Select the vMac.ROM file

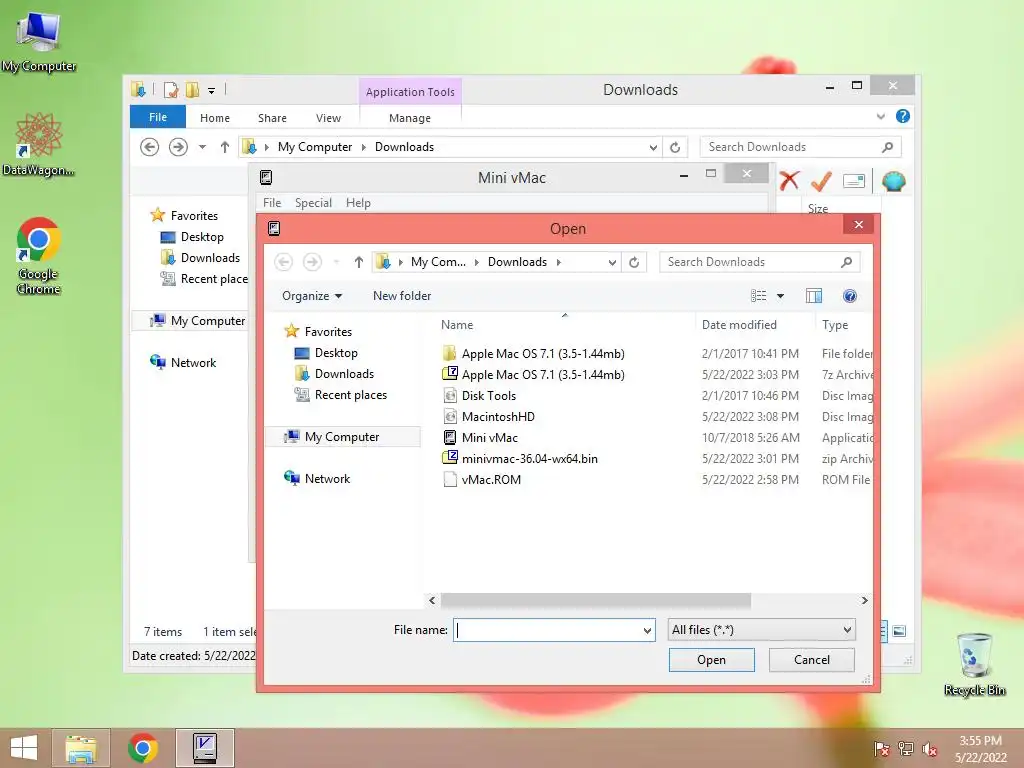(x=491, y=479)
